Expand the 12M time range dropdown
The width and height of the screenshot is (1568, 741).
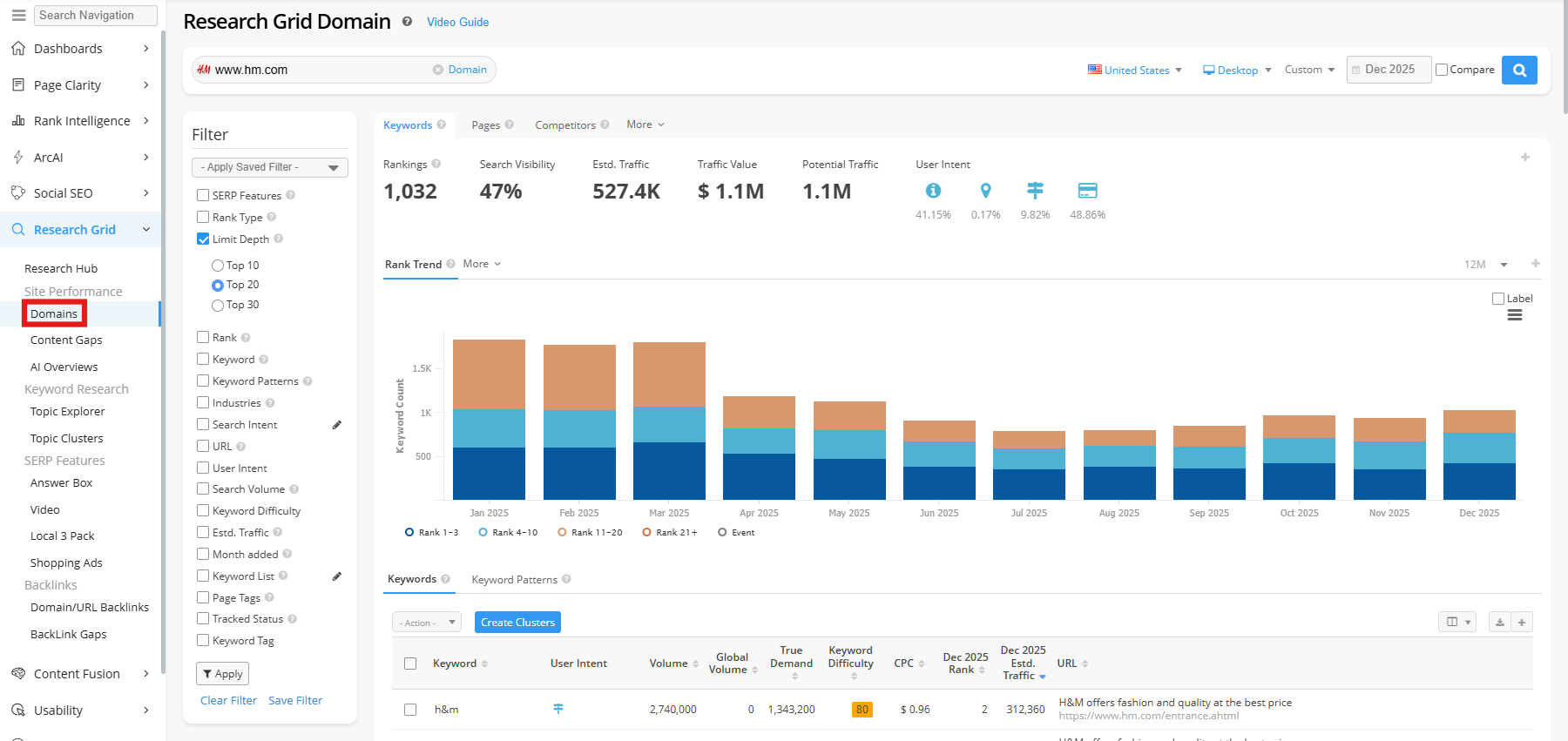click(1485, 265)
